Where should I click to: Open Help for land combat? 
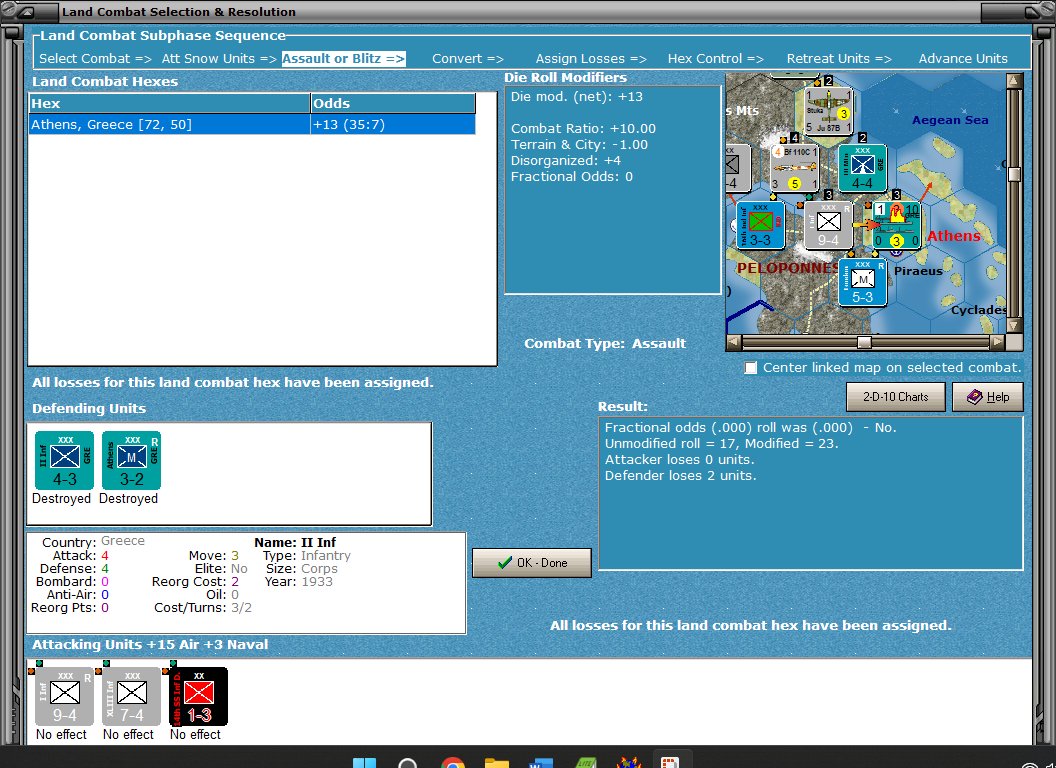pos(987,397)
